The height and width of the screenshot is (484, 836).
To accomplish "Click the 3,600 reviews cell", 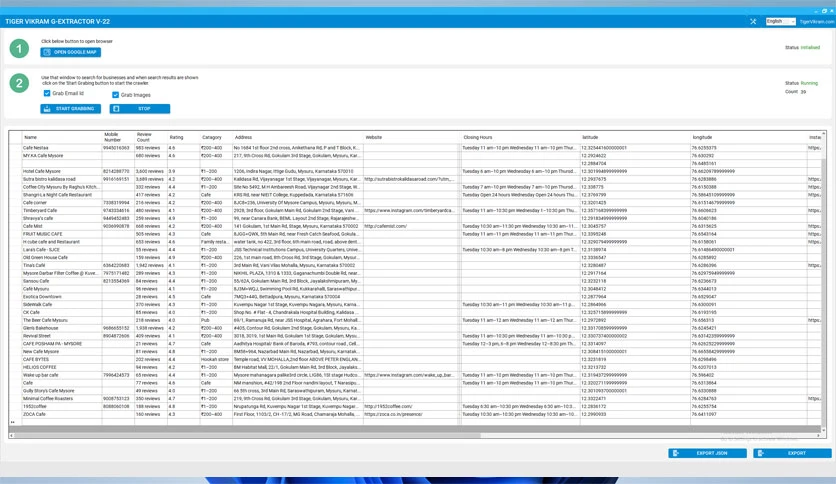I will [150, 172].
